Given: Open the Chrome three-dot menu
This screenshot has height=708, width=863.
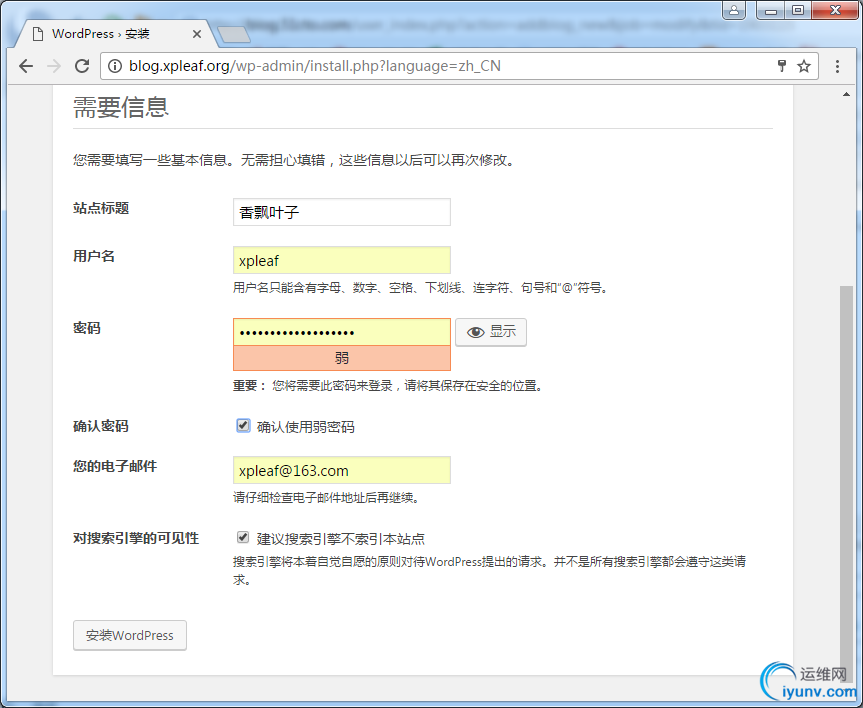Looking at the screenshot, I should 837,66.
